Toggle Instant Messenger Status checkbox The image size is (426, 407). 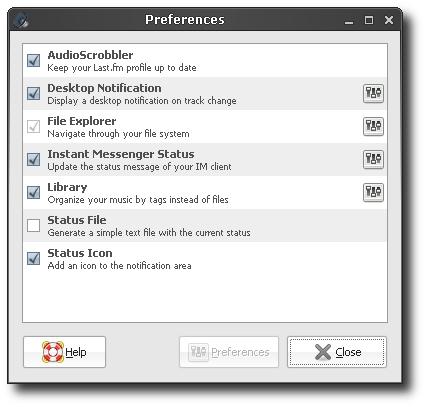pos(33,159)
